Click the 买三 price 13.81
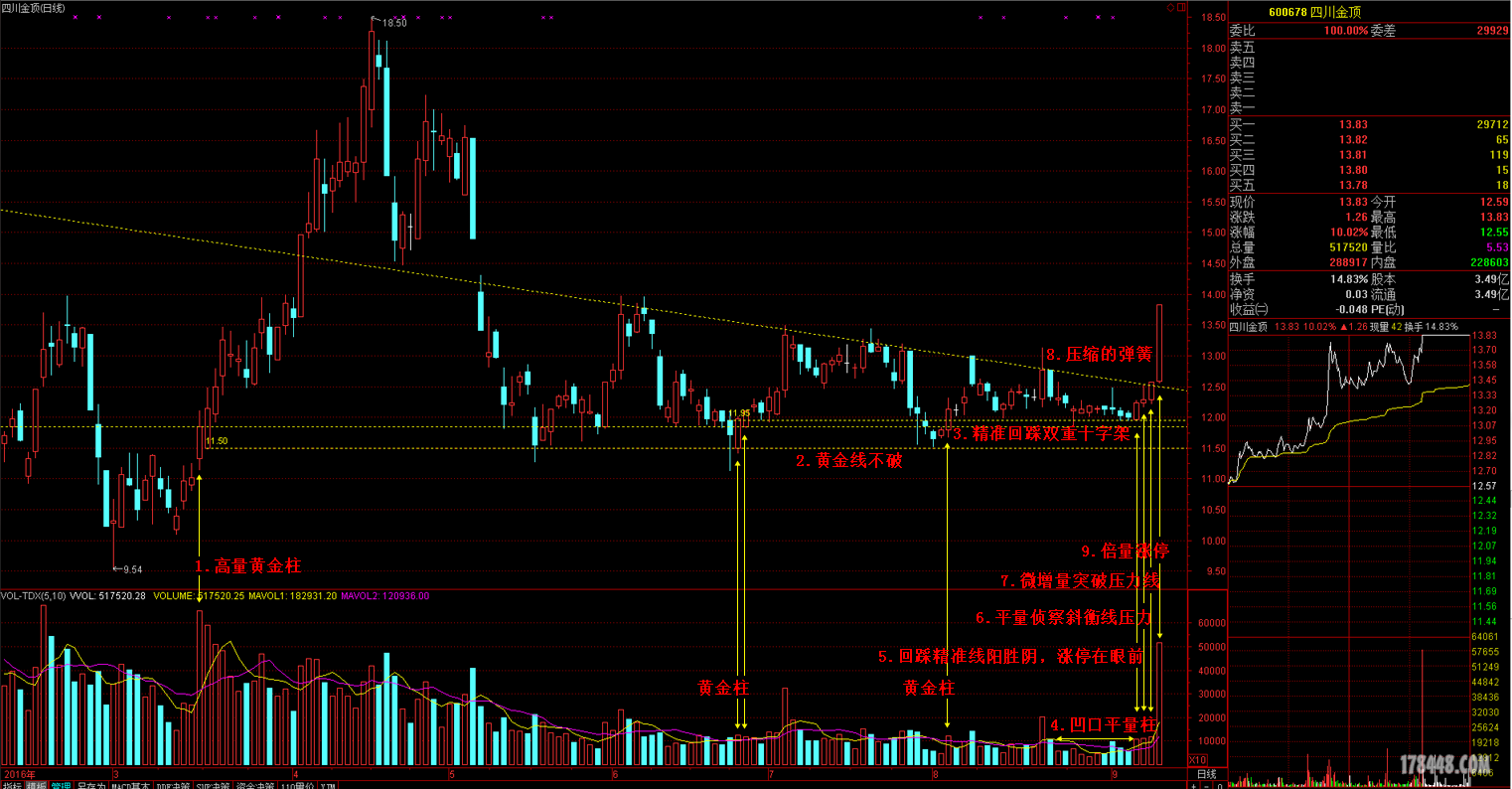The height and width of the screenshot is (789, 1512). pyautogui.click(x=1353, y=155)
